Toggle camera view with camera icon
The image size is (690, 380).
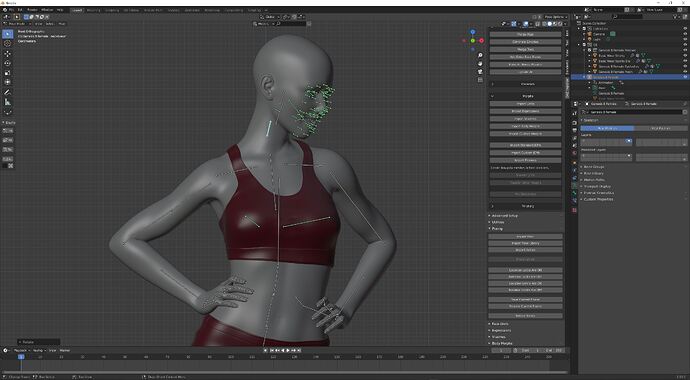[480, 71]
